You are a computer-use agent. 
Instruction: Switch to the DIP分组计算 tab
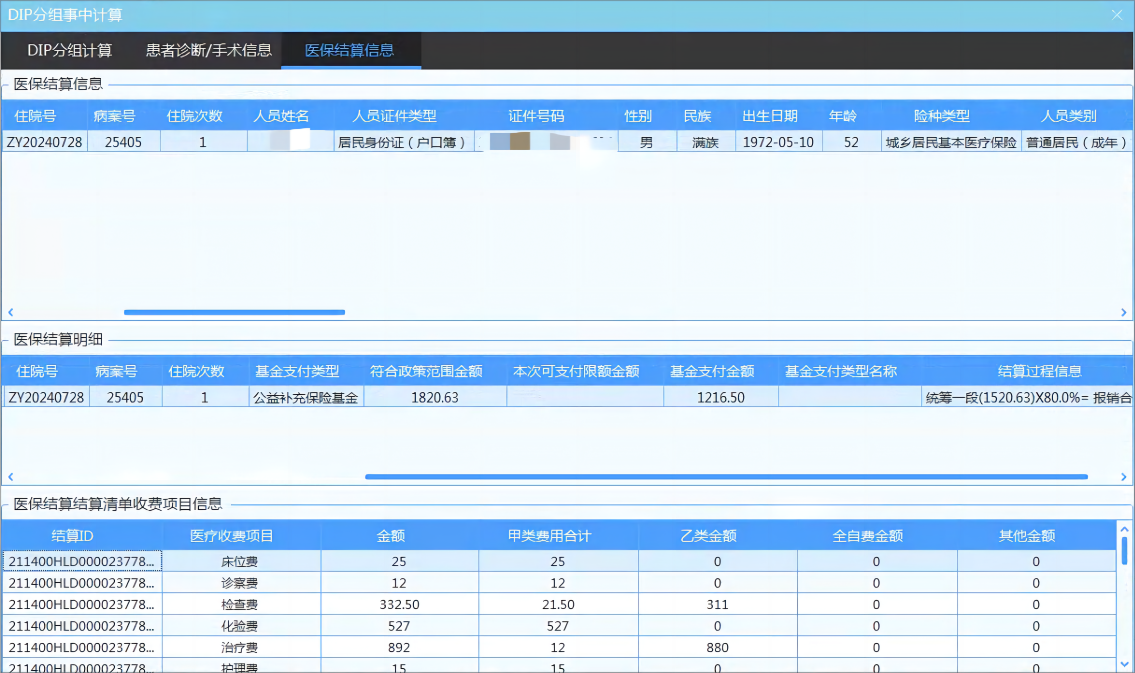click(x=69, y=50)
